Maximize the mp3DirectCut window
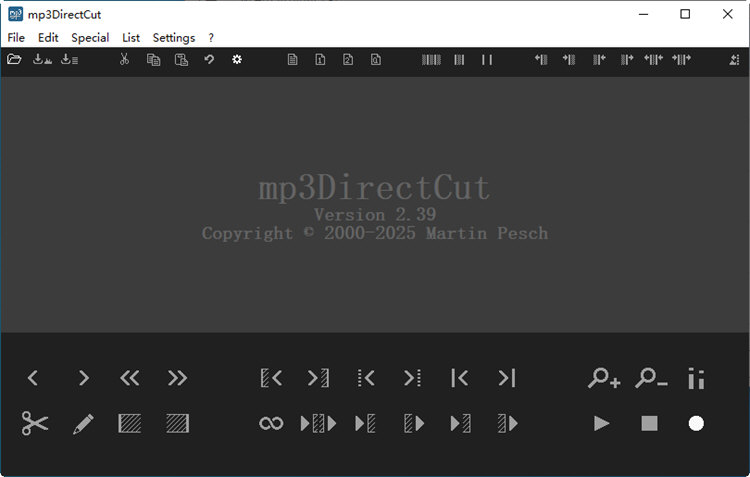This screenshot has width=750, height=477. [685, 14]
